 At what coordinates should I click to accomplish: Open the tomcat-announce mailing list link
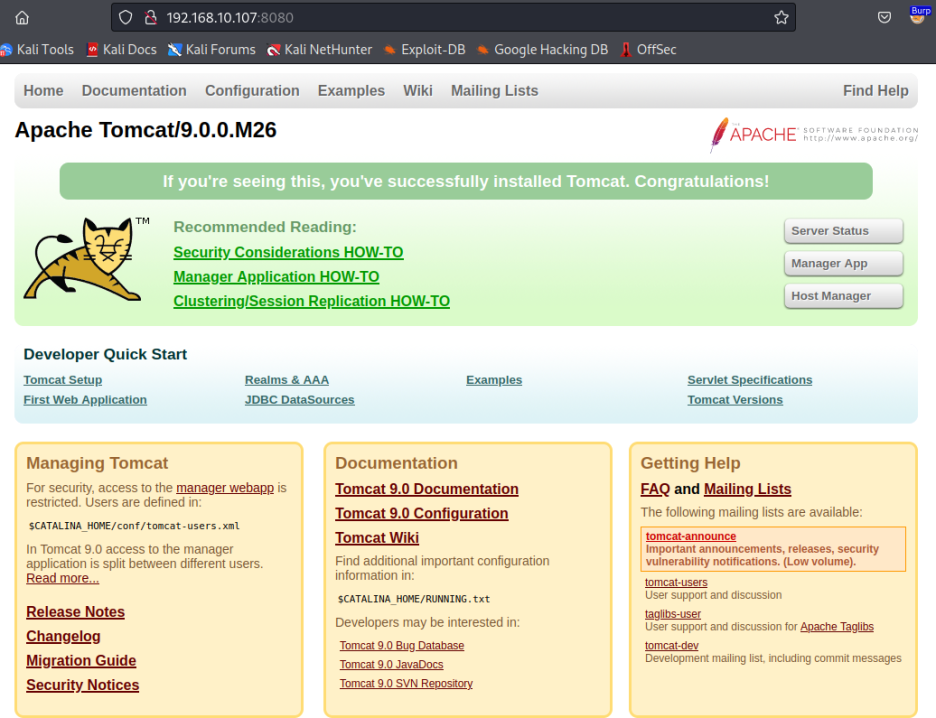tap(691, 537)
